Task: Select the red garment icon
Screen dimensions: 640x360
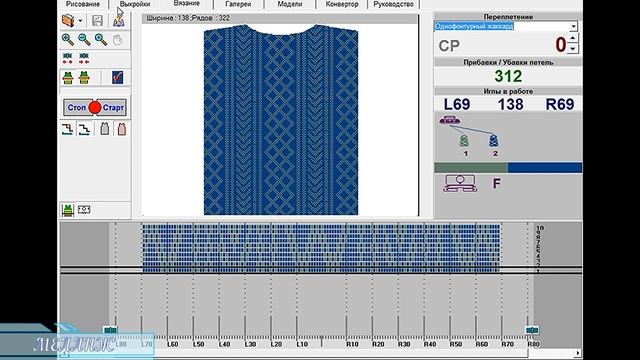Action: click(x=122, y=129)
